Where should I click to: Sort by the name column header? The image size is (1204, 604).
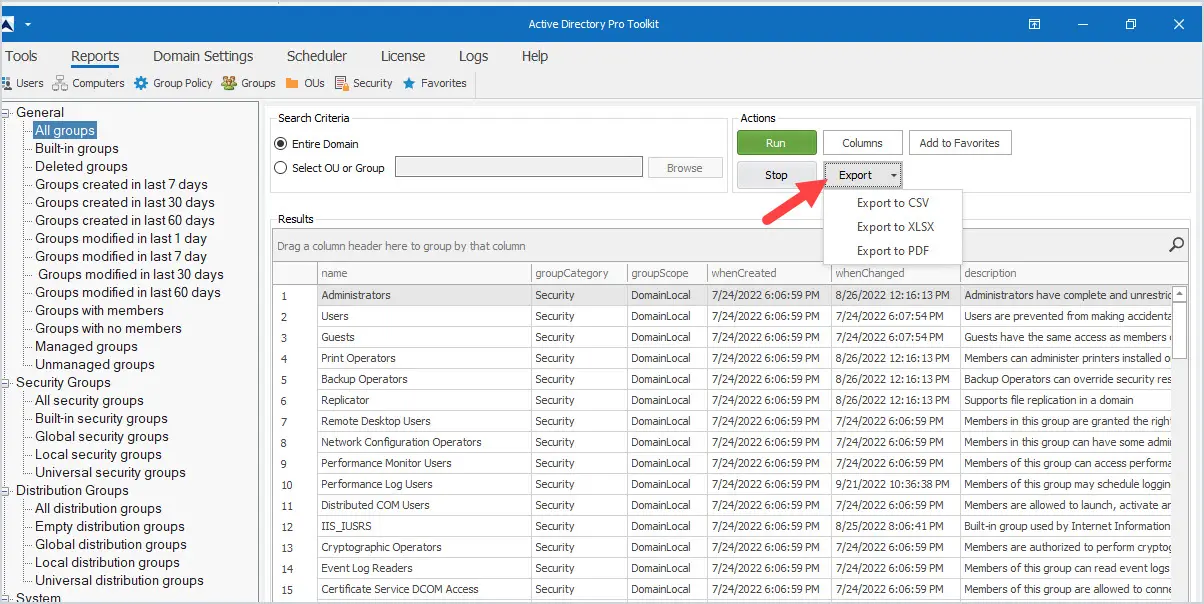click(424, 273)
